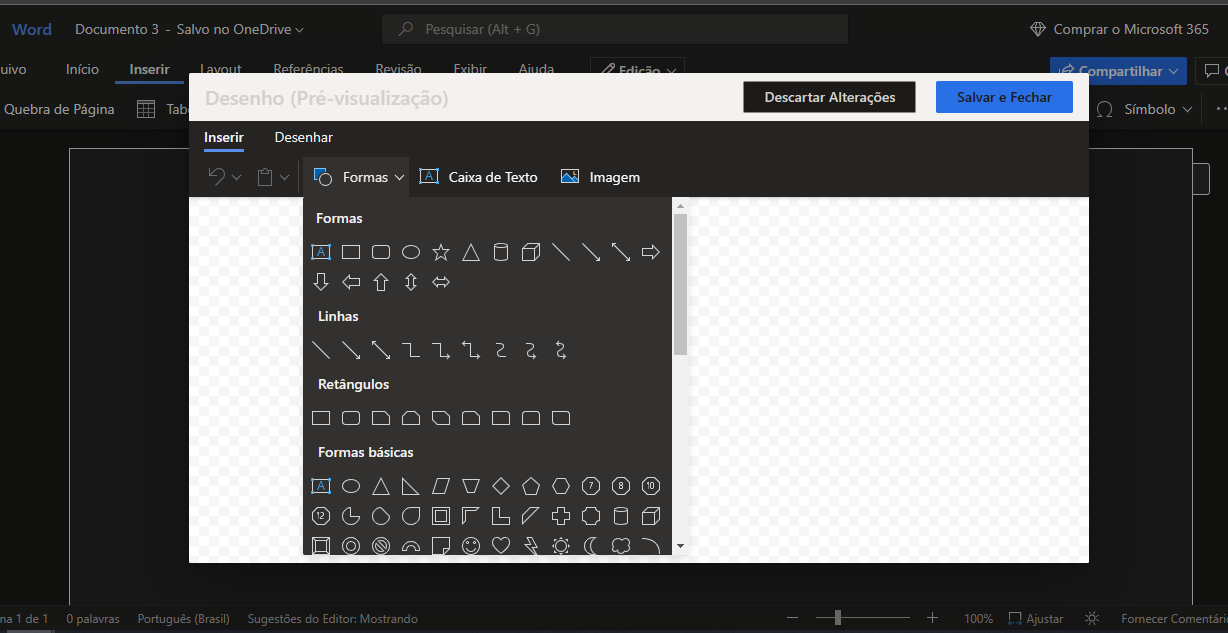The image size is (1228, 633).
Task: Click the shapes list scroll down arrow
Action: [680, 546]
